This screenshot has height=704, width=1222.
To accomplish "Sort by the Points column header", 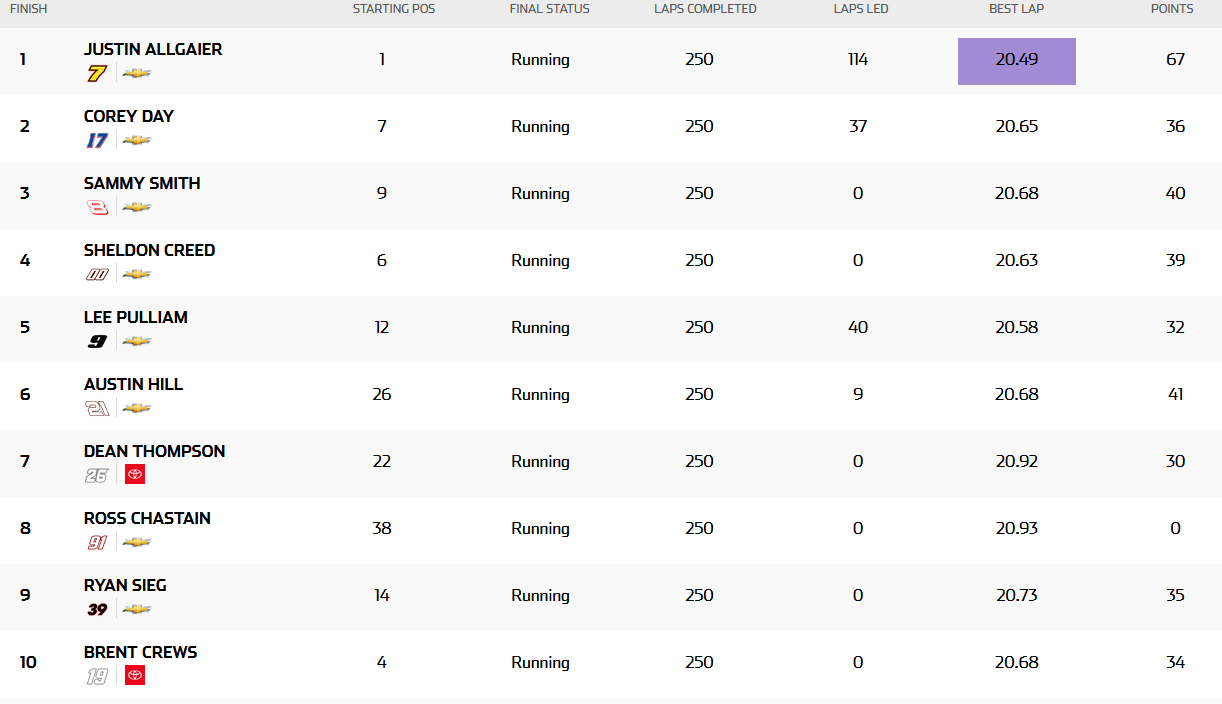I will tap(1172, 9).
